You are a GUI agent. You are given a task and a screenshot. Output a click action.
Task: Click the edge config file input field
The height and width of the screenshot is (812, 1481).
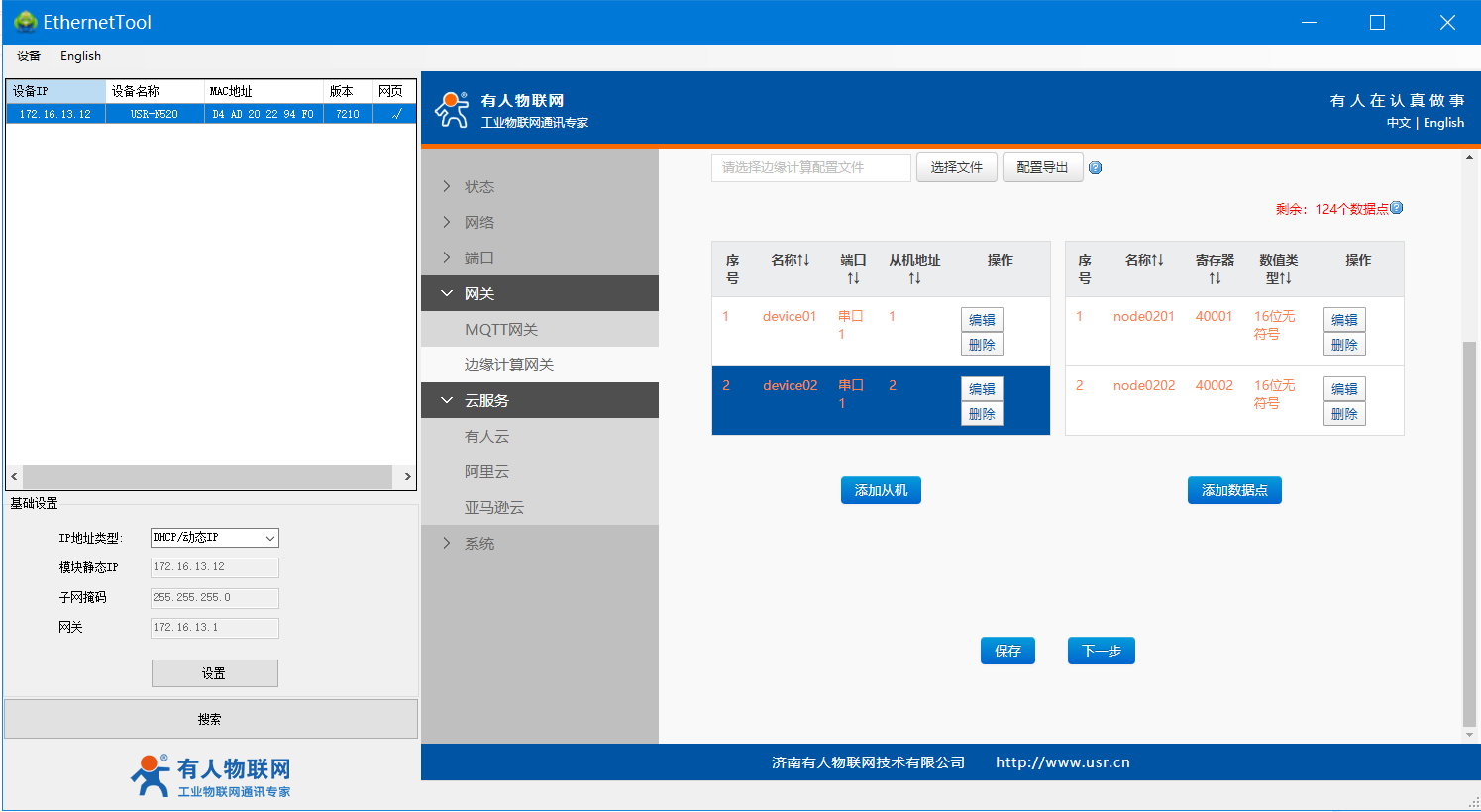(810, 168)
